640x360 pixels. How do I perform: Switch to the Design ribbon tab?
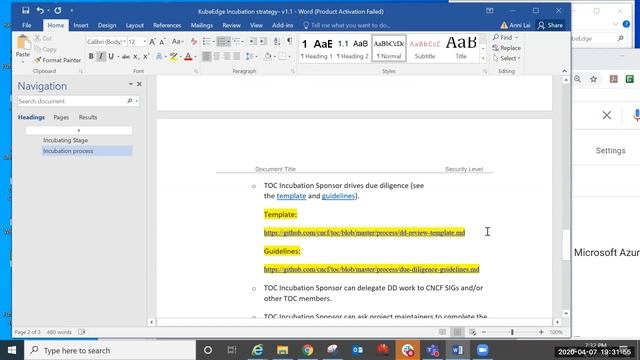pyautogui.click(x=107, y=25)
